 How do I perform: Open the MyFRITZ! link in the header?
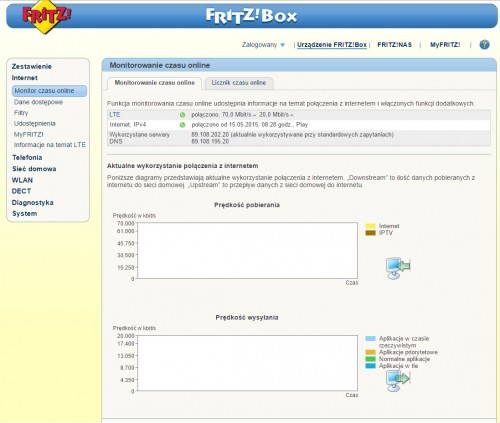445,45
